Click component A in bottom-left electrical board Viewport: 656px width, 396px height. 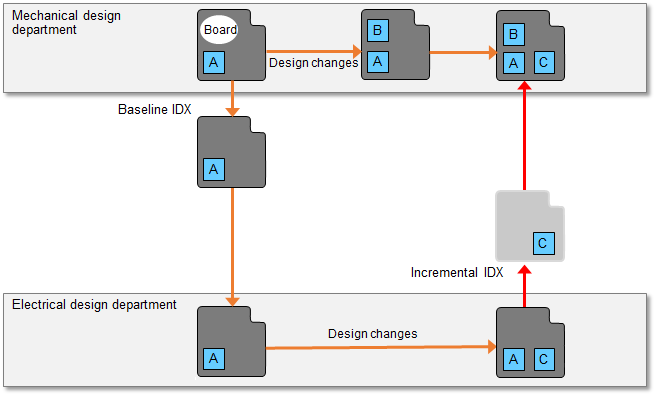pos(214,358)
